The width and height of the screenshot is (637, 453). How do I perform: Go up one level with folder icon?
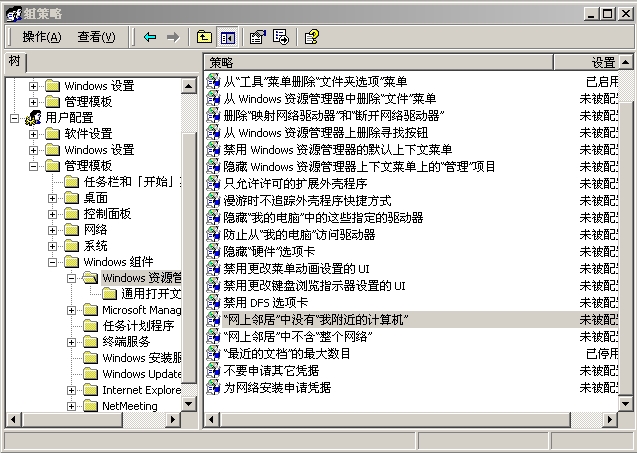(x=204, y=37)
